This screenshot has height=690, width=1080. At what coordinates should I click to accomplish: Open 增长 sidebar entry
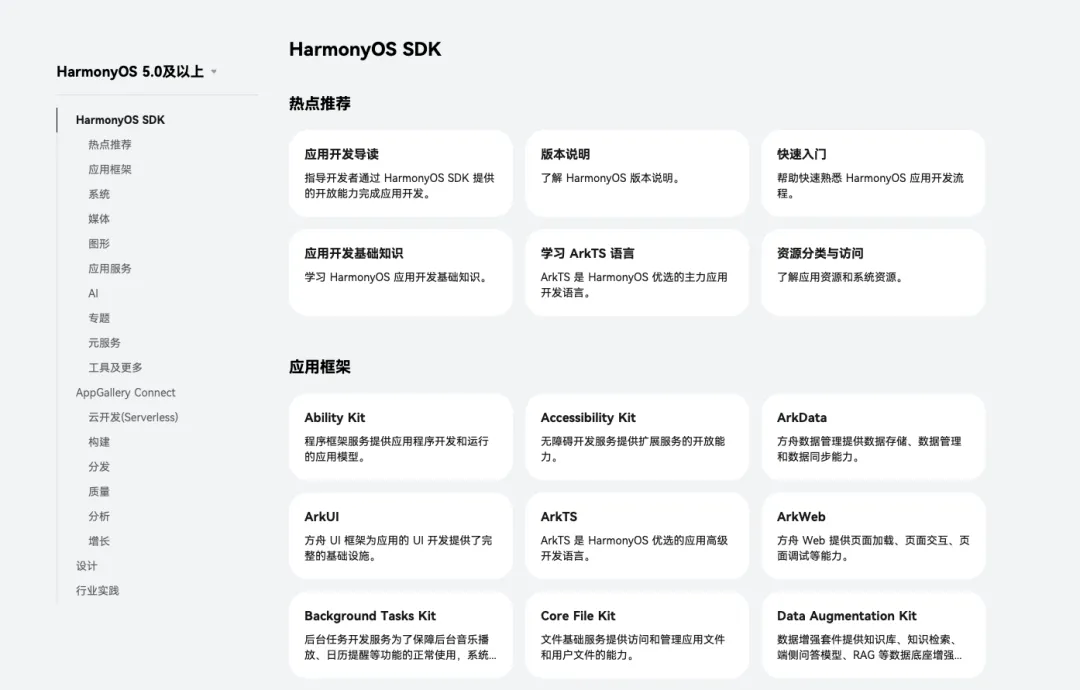pyautogui.click(x=98, y=541)
